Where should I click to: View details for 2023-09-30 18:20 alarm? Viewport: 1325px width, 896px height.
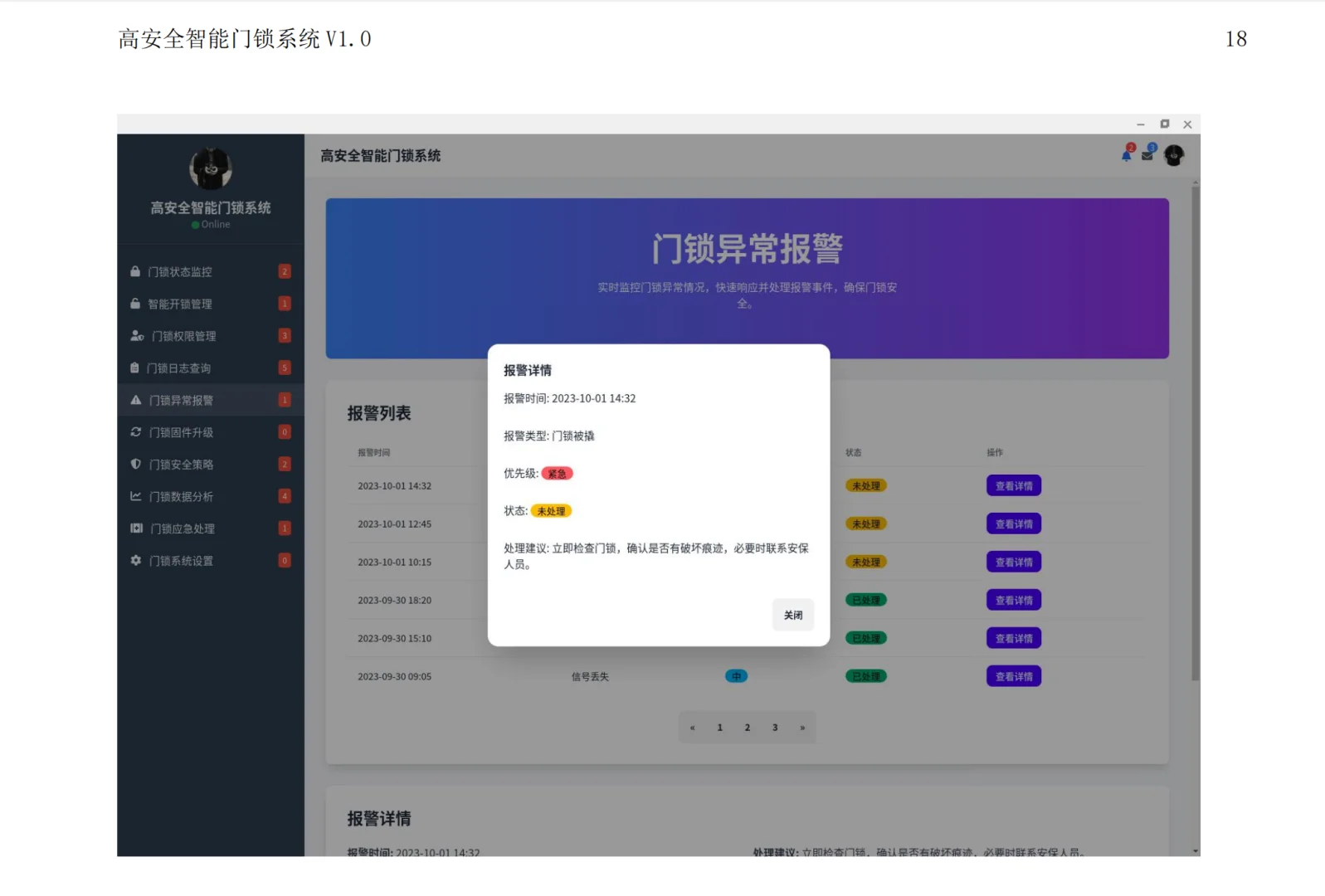[1014, 601]
